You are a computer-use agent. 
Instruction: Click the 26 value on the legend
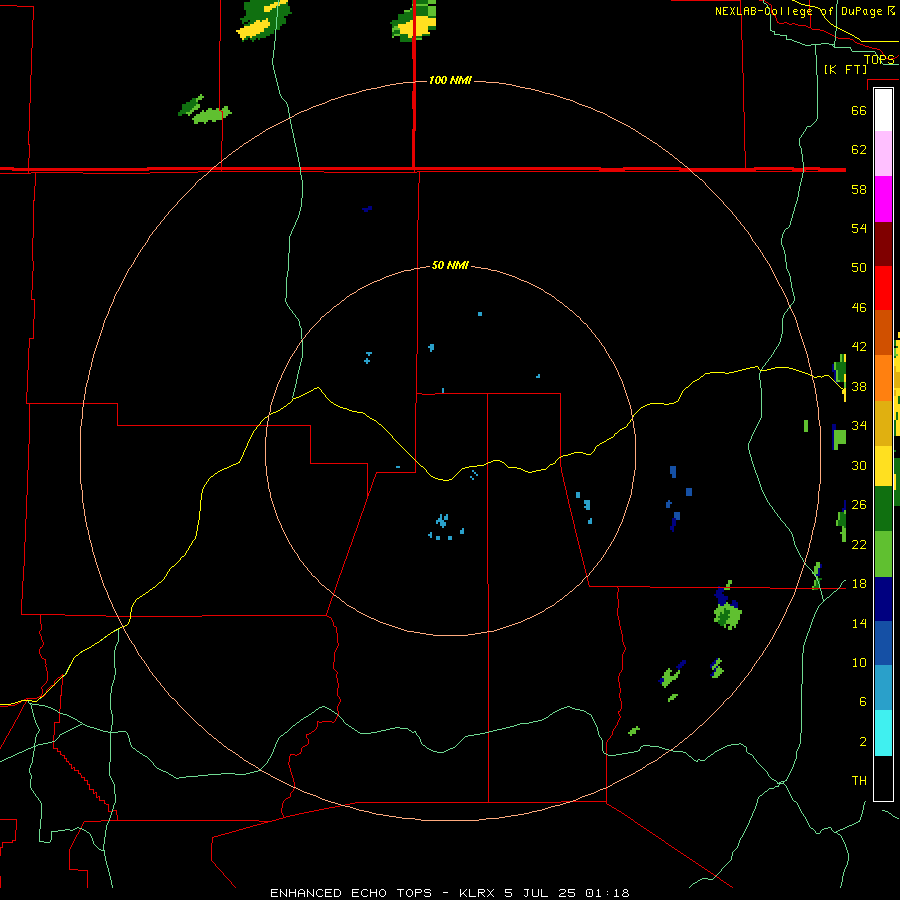click(859, 505)
